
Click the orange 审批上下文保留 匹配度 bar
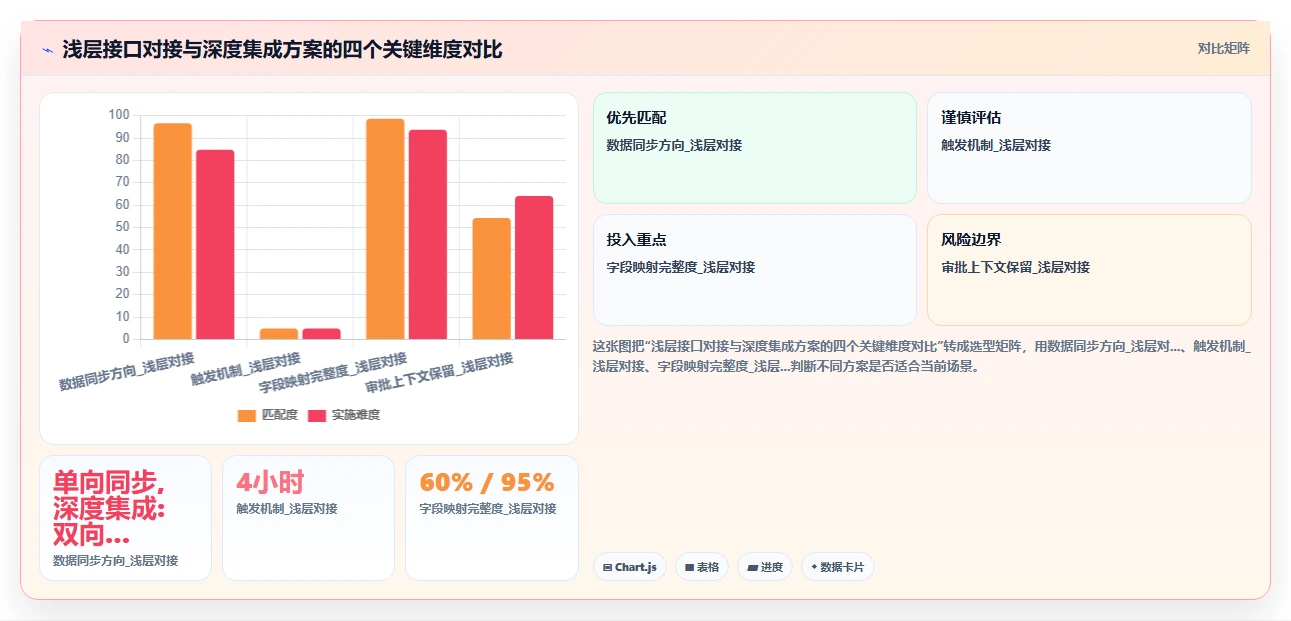click(x=492, y=278)
